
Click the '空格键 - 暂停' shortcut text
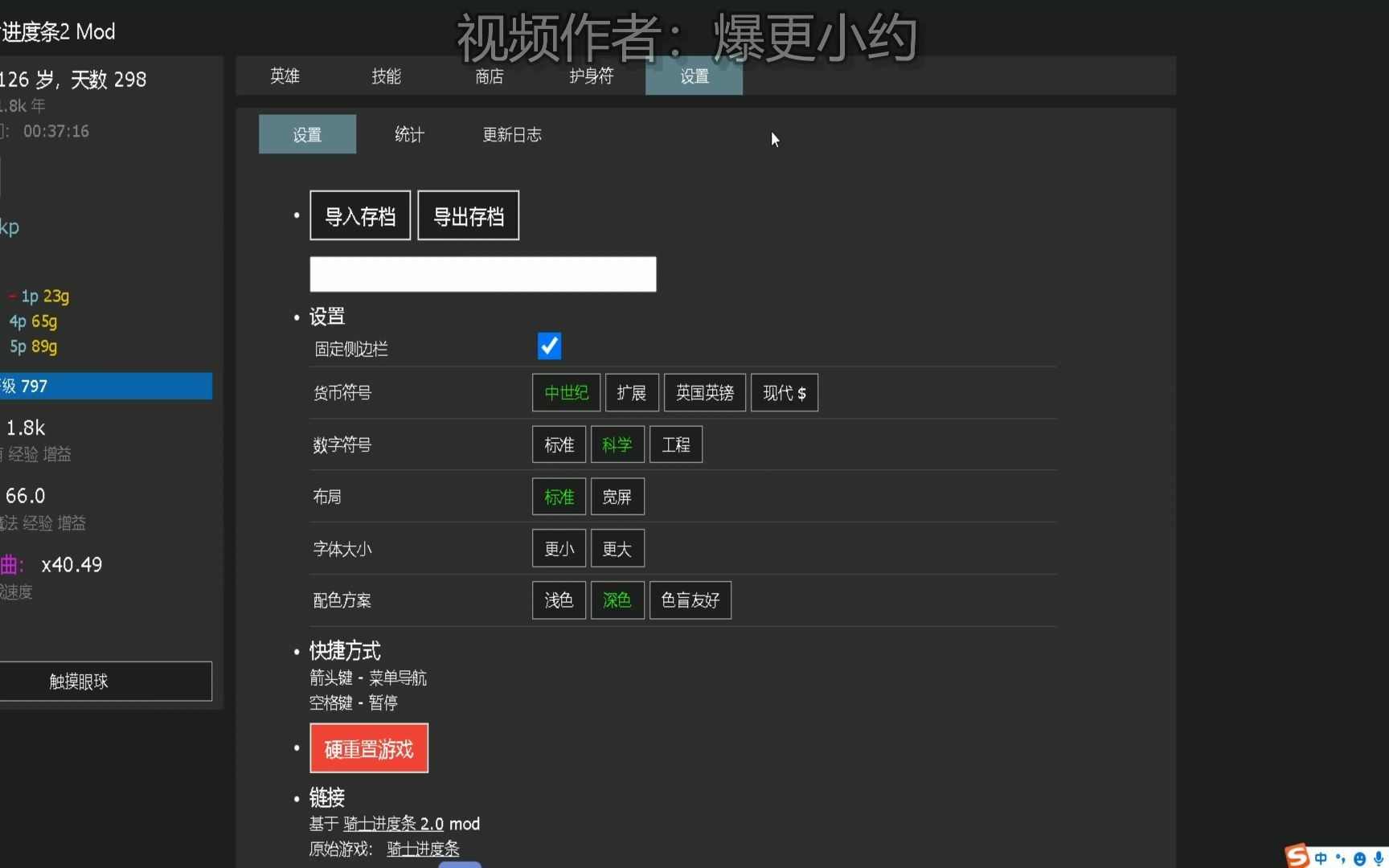354,702
